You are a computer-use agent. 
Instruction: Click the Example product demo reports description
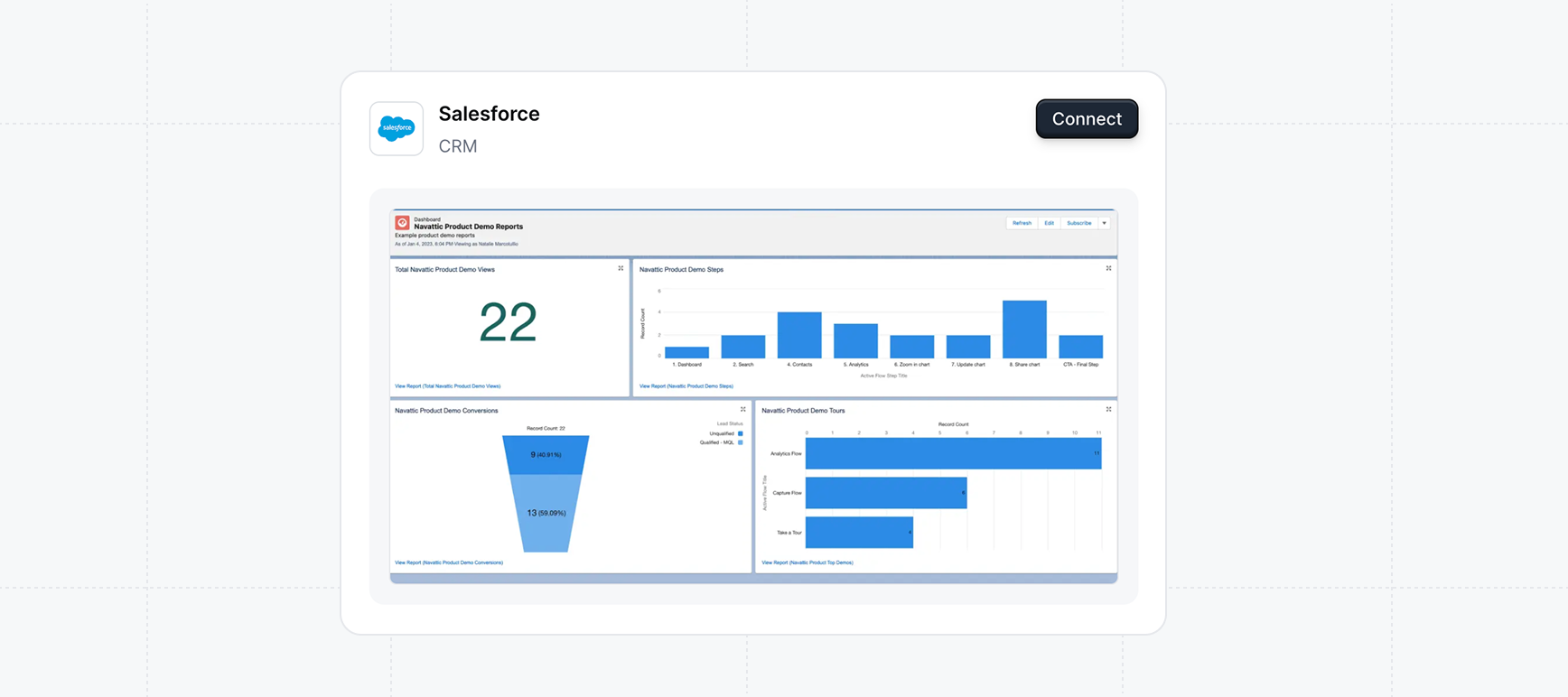pyautogui.click(x=434, y=235)
